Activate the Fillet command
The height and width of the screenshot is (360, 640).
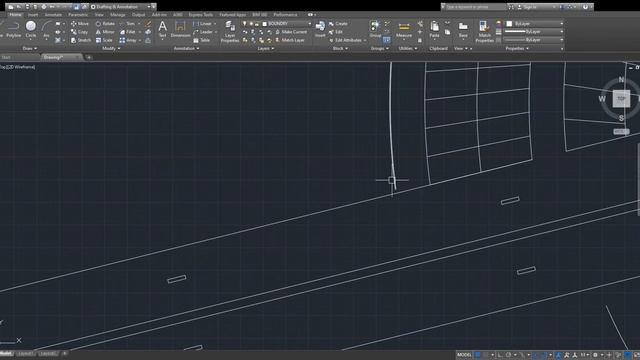pyautogui.click(x=127, y=32)
